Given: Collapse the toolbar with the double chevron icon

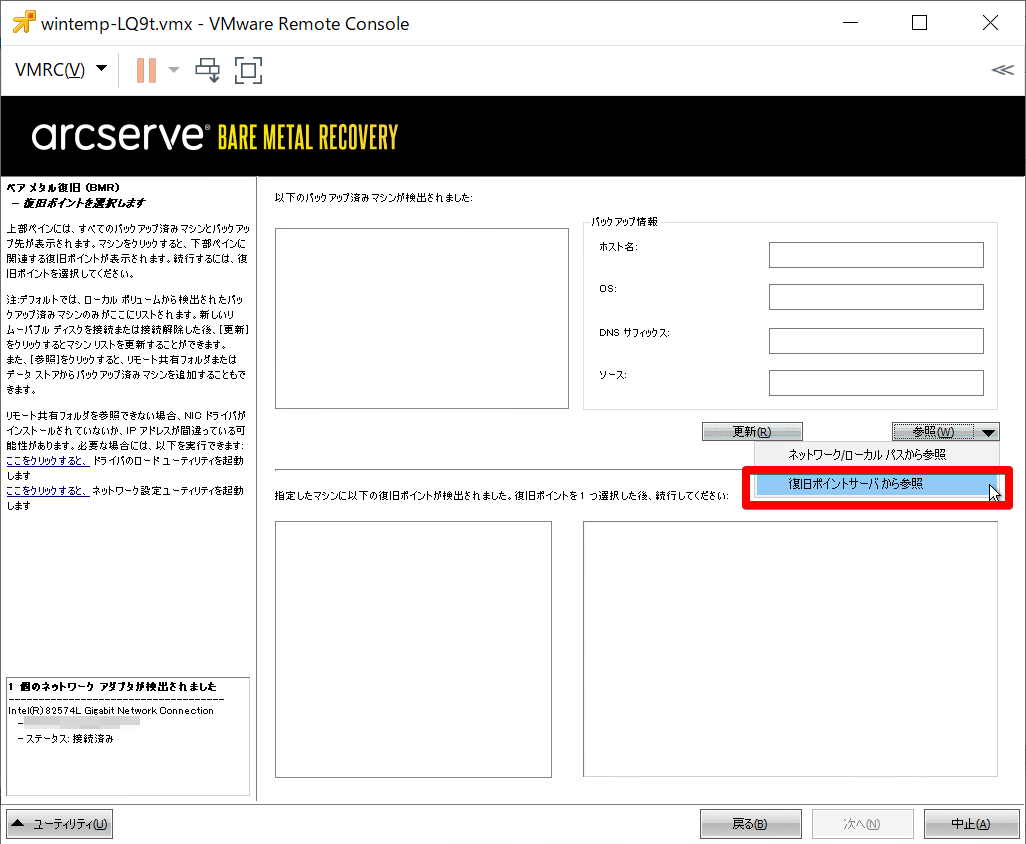Looking at the screenshot, I should pyautogui.click(x=1002, y=70).
